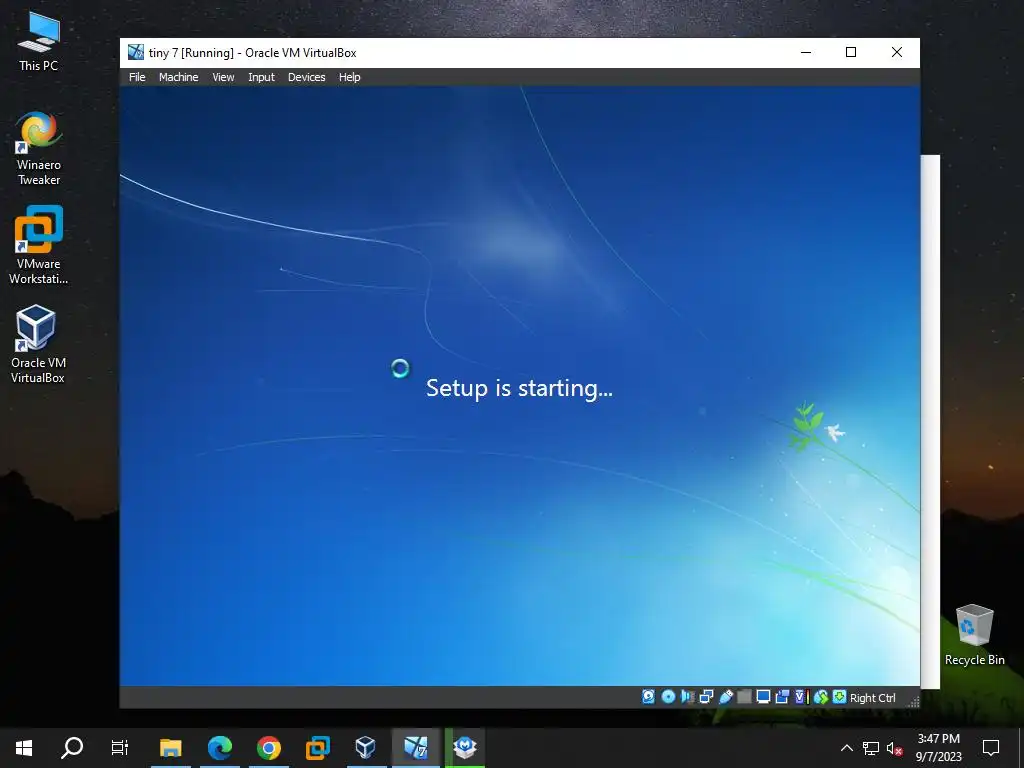Open the File menu
Image resolution: width=1024 pixels, height=768 pixels.
click(137, 77)
